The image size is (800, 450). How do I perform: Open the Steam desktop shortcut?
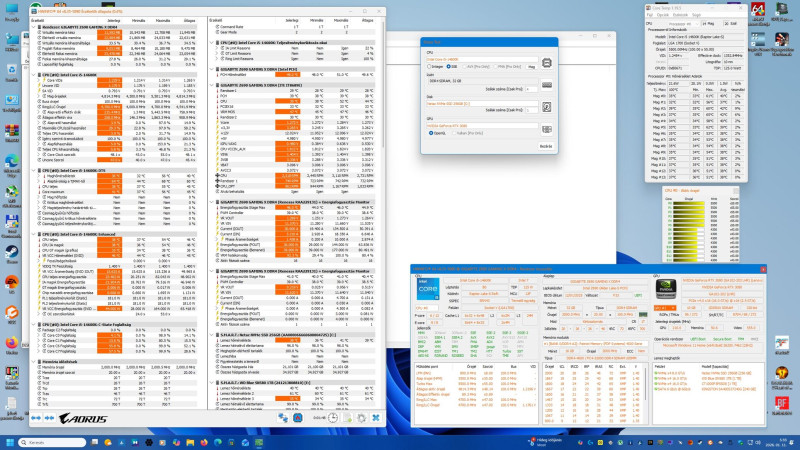click(11, 255)
